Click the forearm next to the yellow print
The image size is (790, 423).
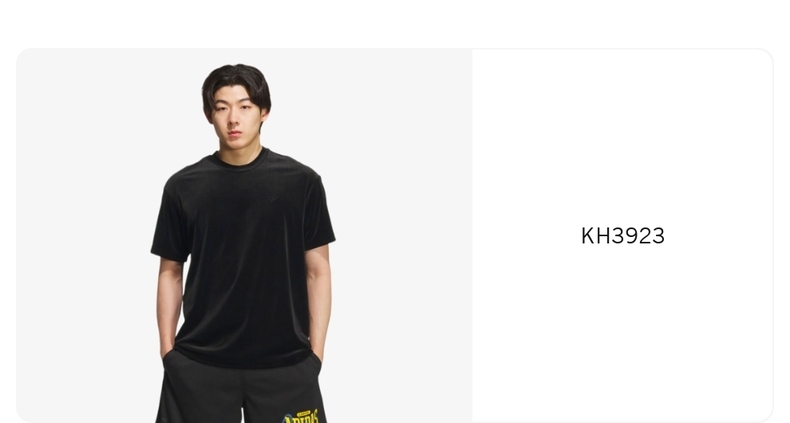(x=318, y=300)
